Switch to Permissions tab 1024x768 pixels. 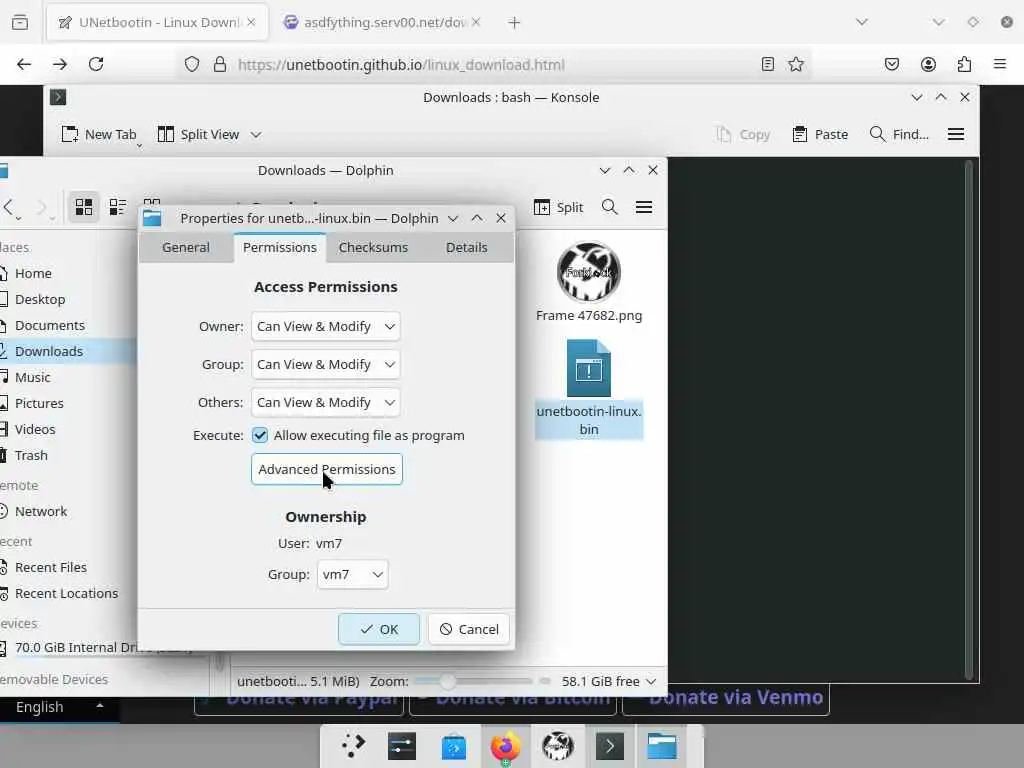(280, 248)
